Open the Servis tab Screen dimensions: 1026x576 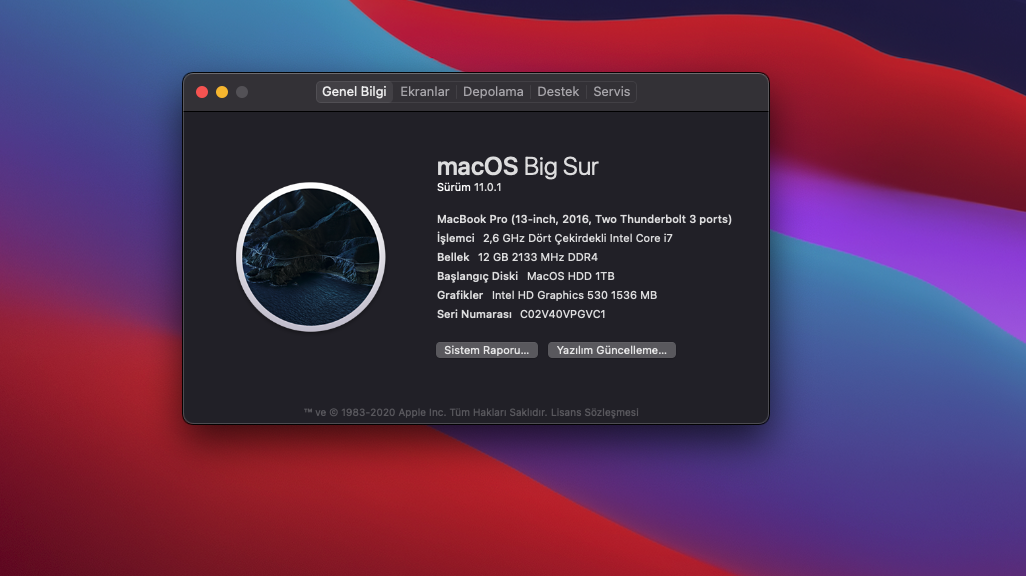[612, 92]
